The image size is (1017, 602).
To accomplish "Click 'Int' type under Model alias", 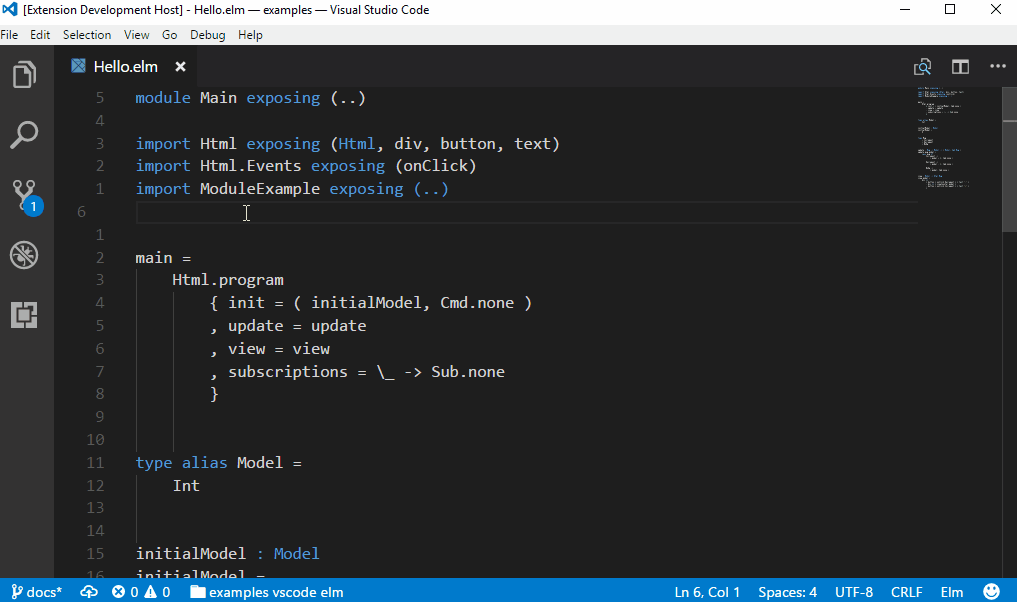I will pyautogui.click(x=186, y=486).
